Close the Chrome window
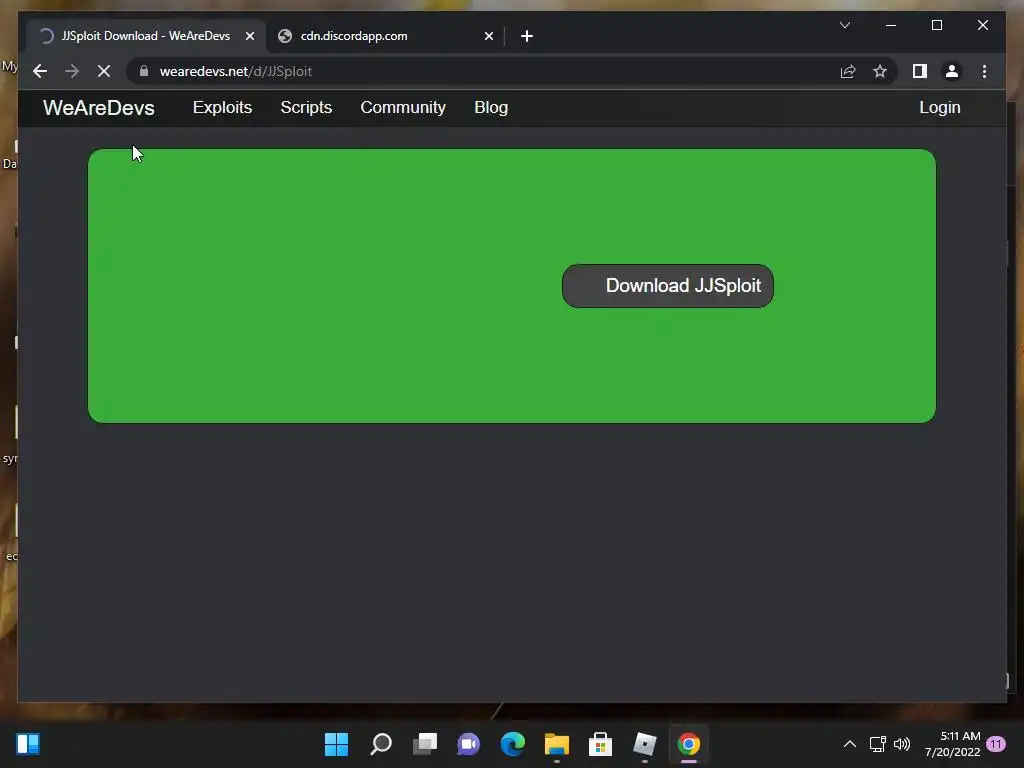The height and width of the screenshot is (768, 1024). [x=983, y=25]
